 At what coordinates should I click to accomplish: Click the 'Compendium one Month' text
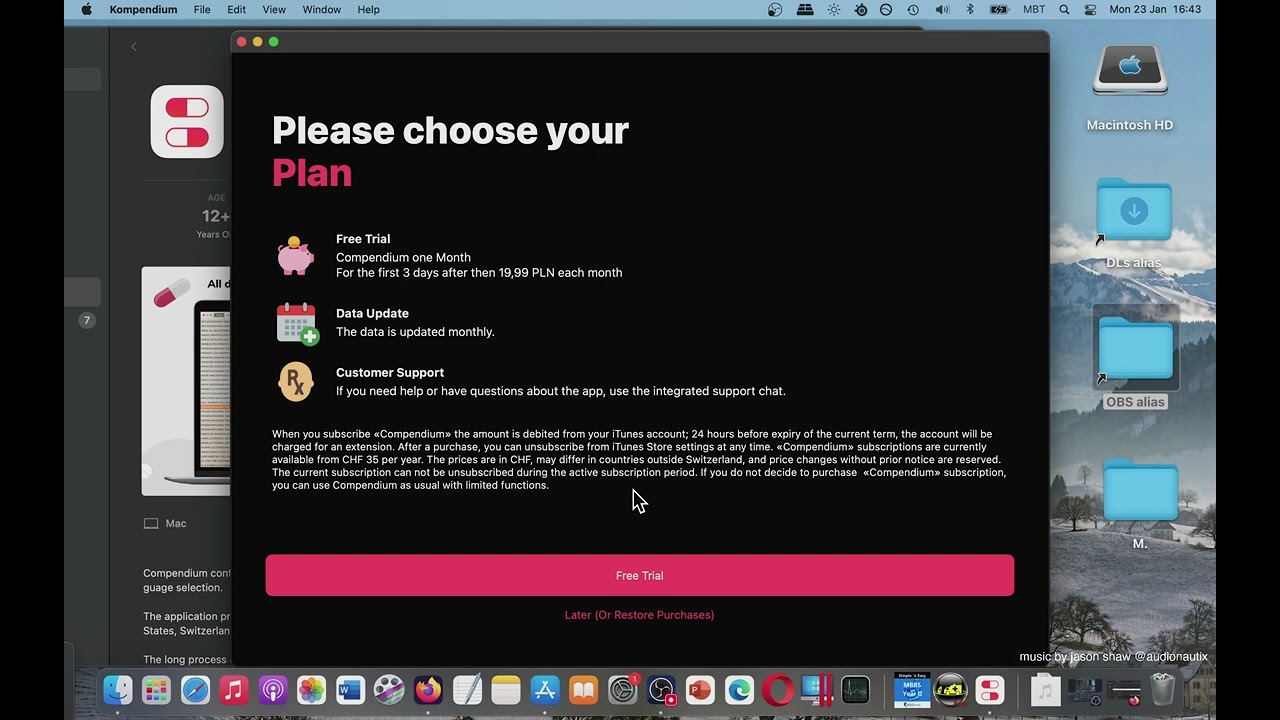(403, 257)
